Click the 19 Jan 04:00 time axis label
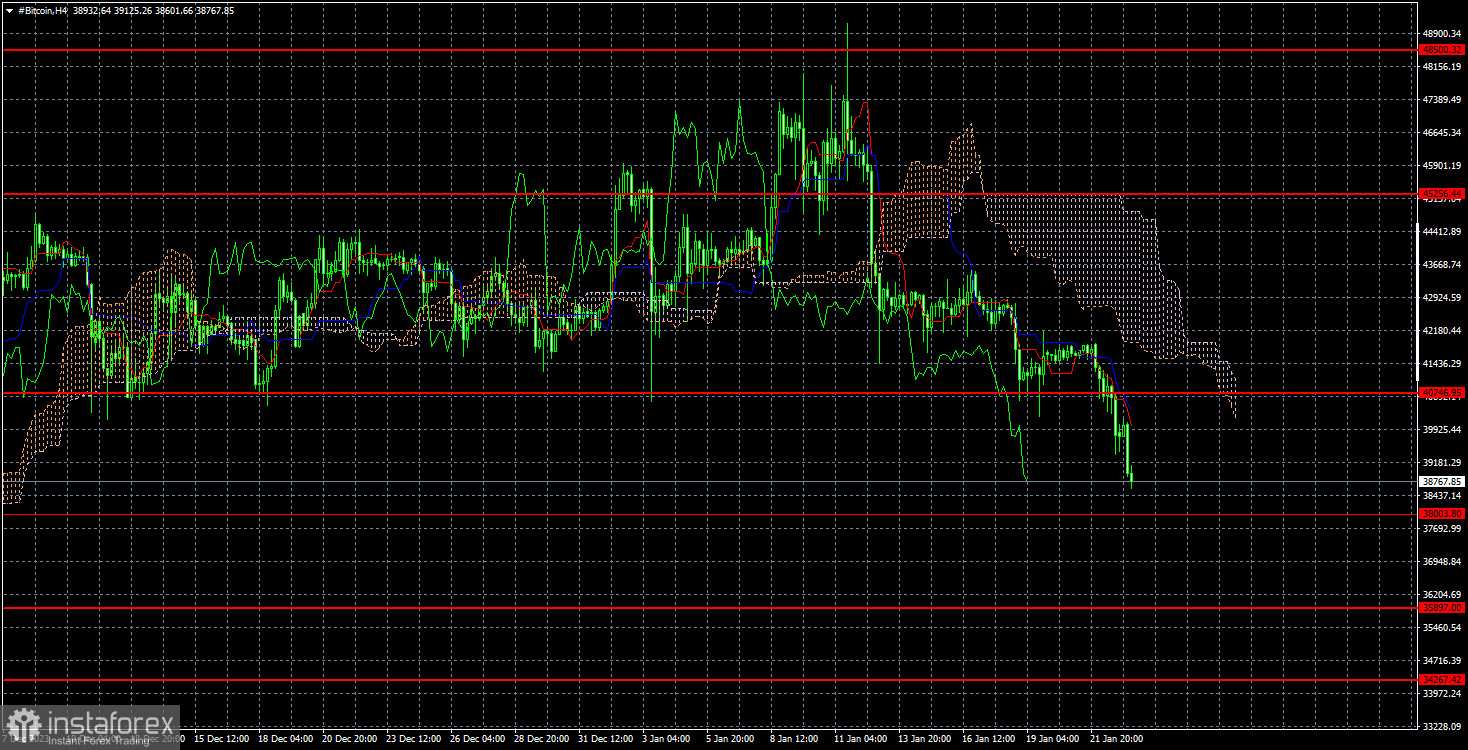Image resolution: width=1468 pixels, height=750 pixels. (1053, 739)
